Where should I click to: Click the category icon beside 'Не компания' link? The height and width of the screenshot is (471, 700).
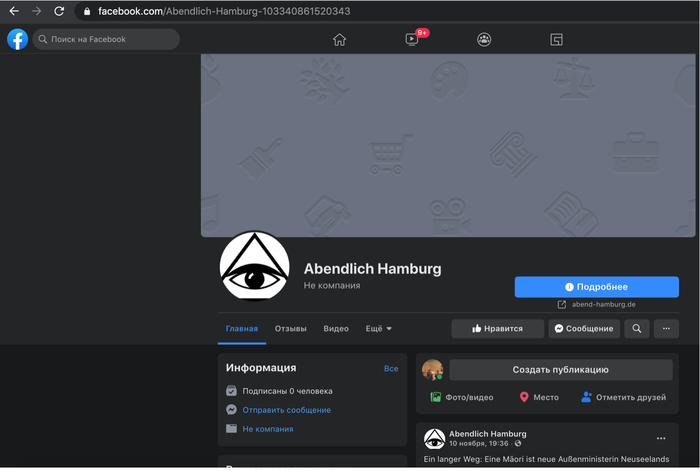click(x=231, y=429)
